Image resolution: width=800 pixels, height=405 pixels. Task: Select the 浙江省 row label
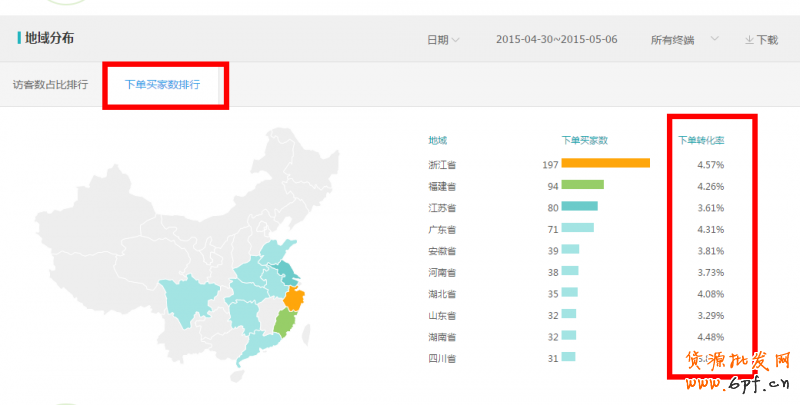(442, 164)
